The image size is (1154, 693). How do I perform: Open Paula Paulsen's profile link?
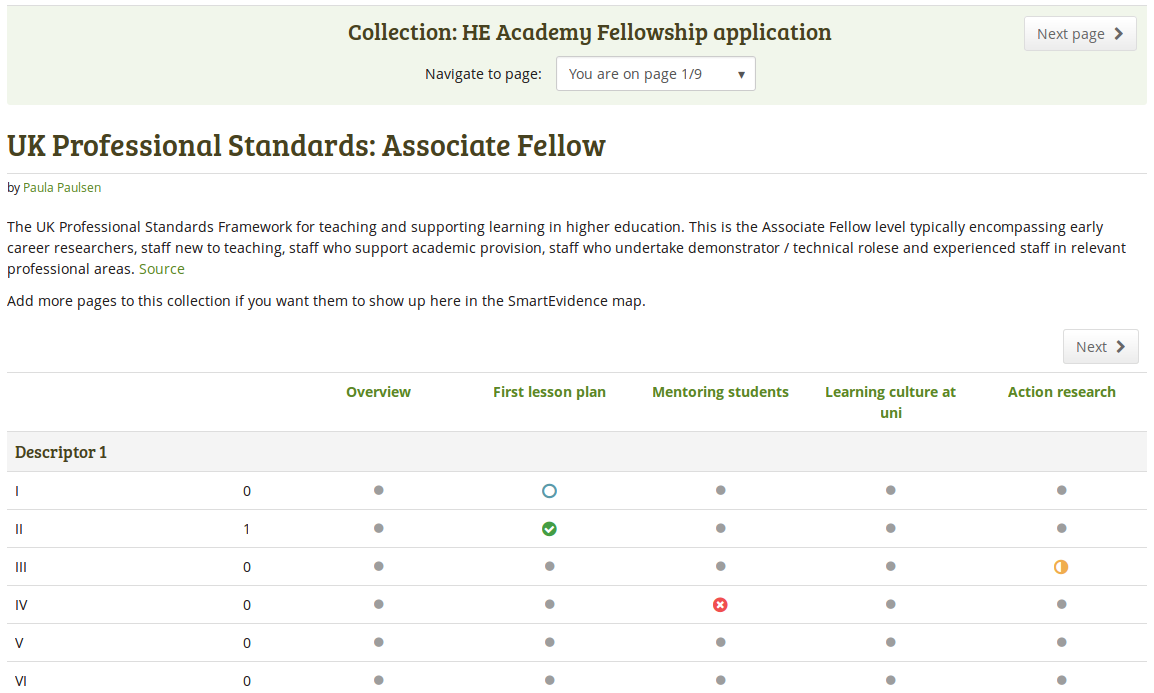coord(62,188)
